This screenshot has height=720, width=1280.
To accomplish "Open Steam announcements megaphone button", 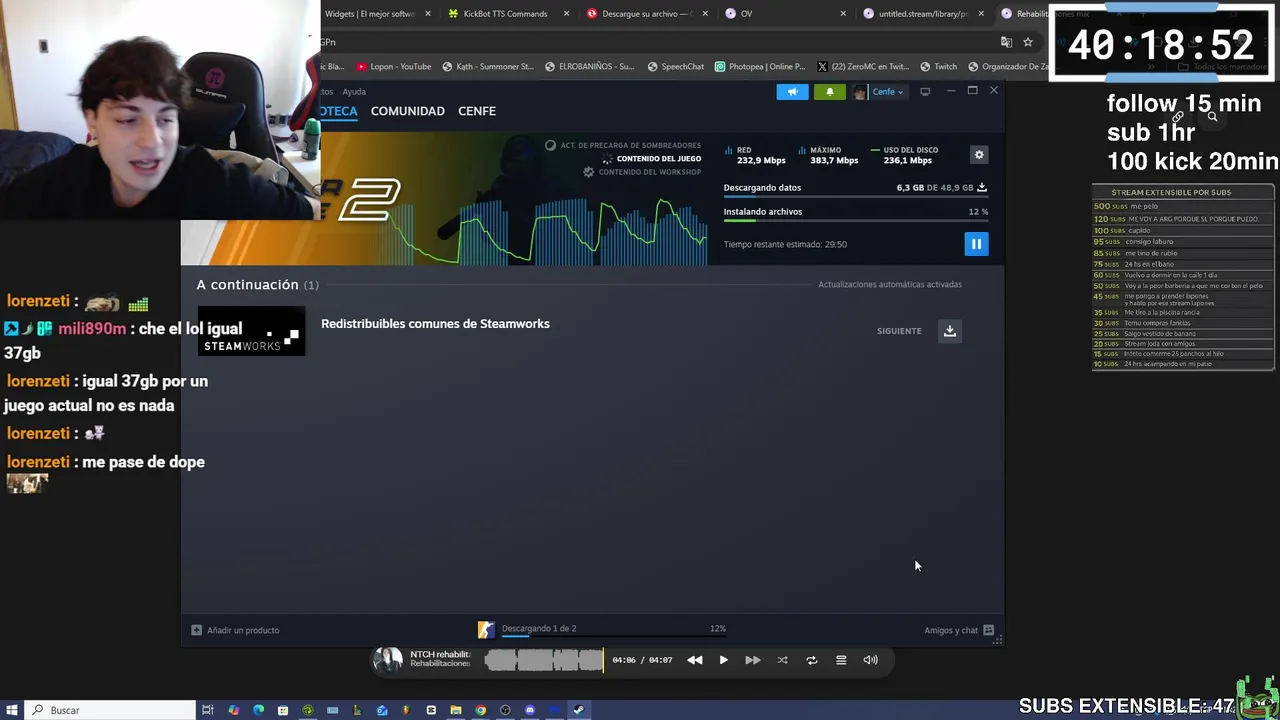I will click(792, 92).
